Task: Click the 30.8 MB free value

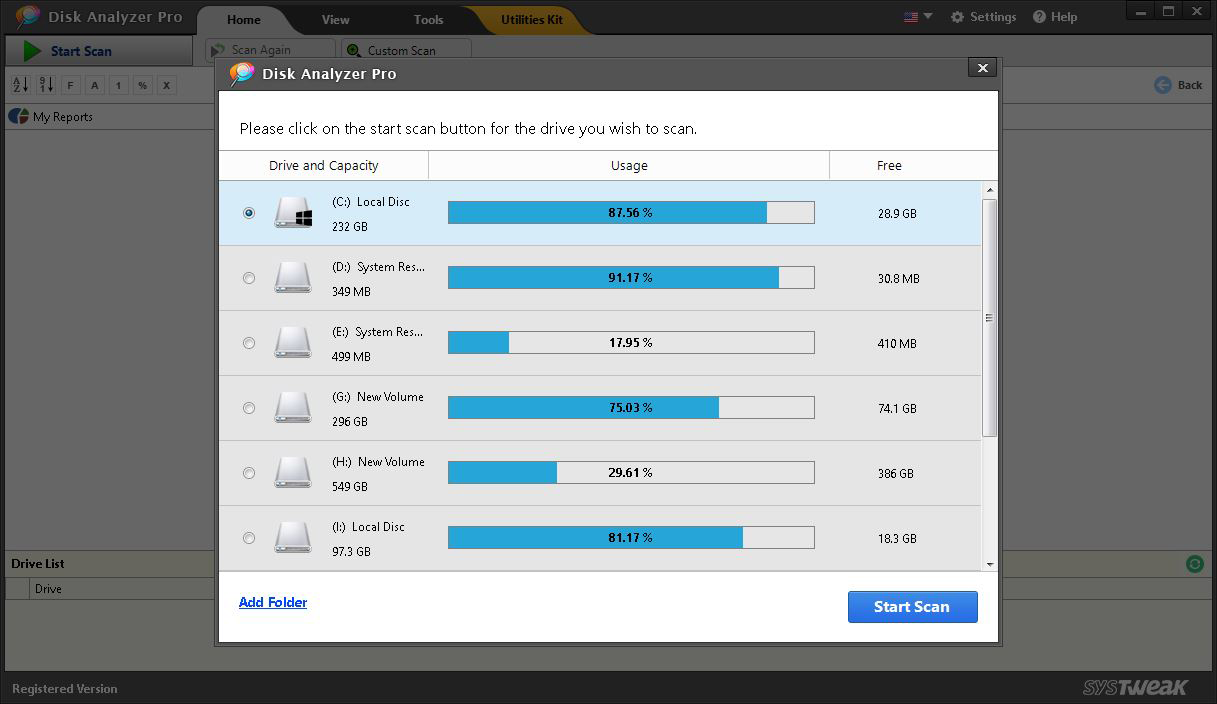Action: 899,279
